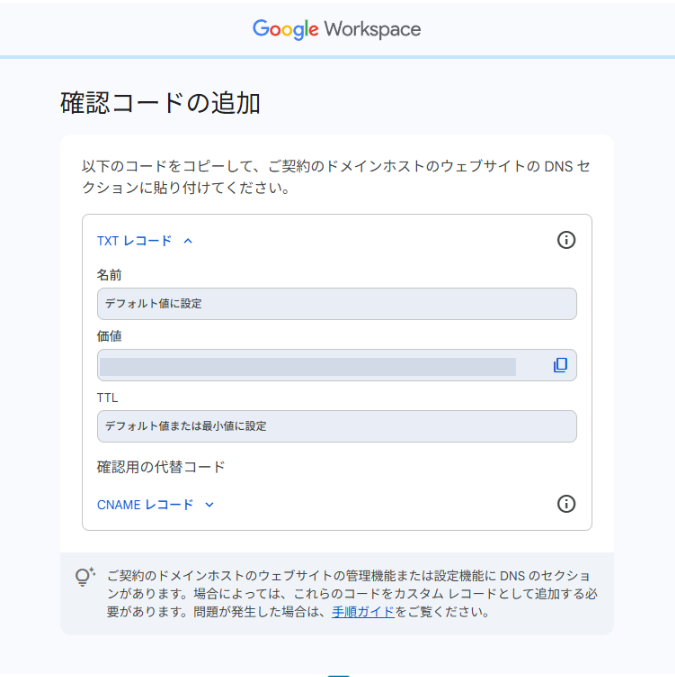Expand section using the CNAME レコード down chevron
Screen dimensions: 675x677
point(209,505)
